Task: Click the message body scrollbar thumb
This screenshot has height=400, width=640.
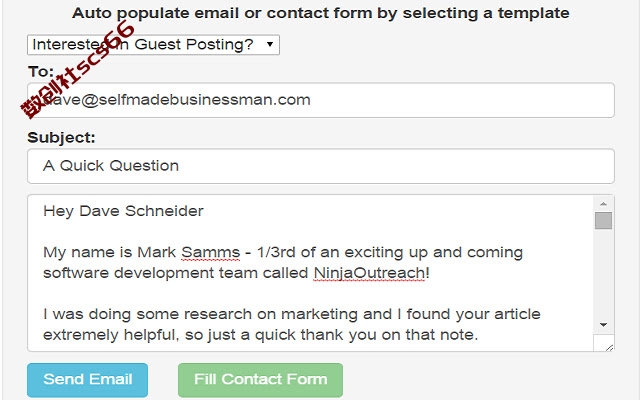Action: [x=603, y=221]
